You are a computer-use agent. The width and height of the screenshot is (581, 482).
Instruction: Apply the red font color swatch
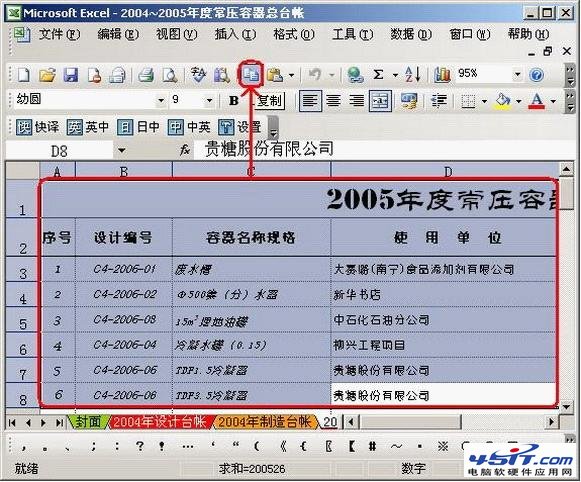pos(537,101)
